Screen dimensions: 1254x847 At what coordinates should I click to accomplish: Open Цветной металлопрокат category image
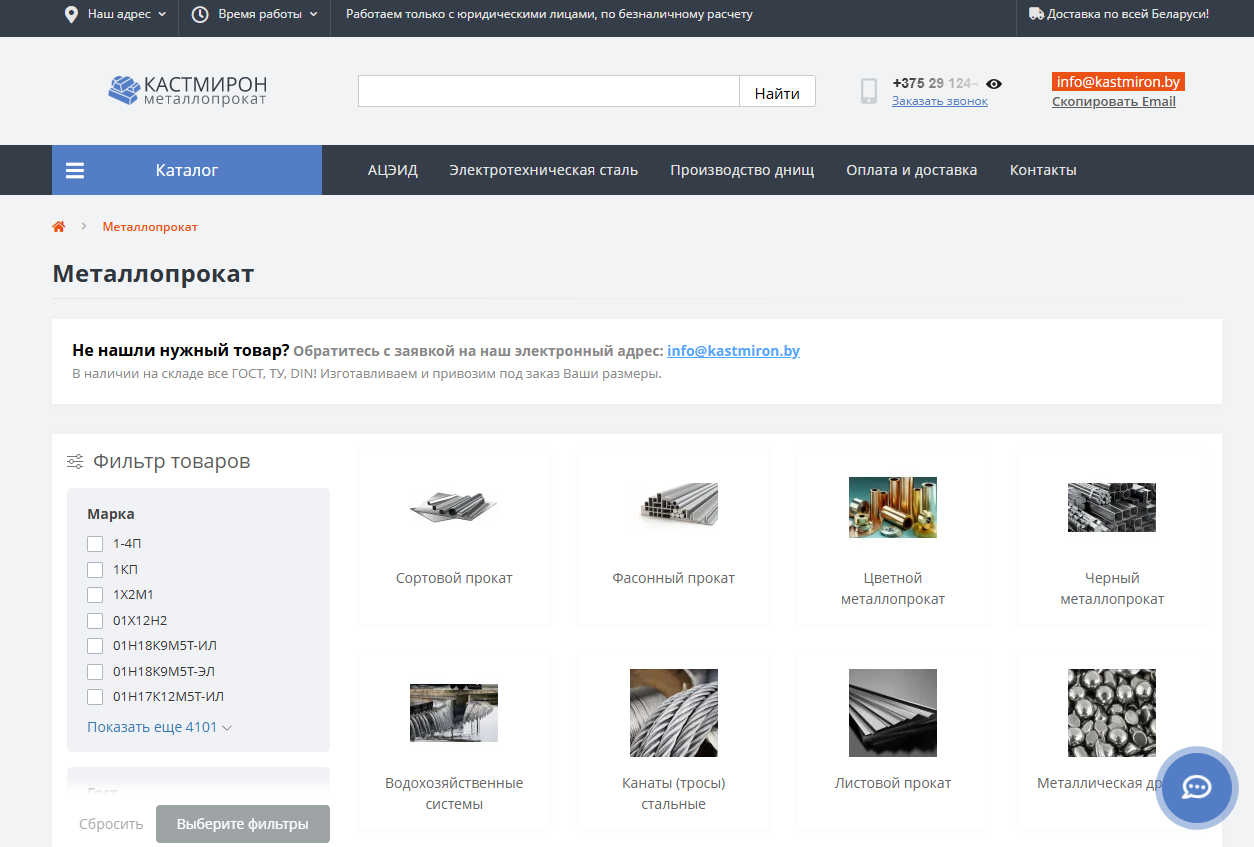point(893,508)
